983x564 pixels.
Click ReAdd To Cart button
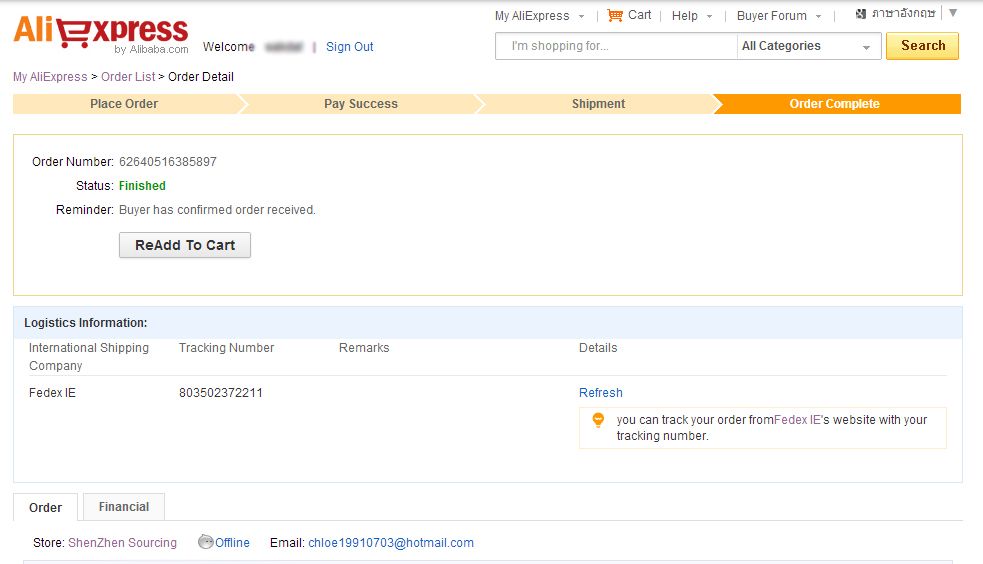pyautogui.click(x=185, y=245)
